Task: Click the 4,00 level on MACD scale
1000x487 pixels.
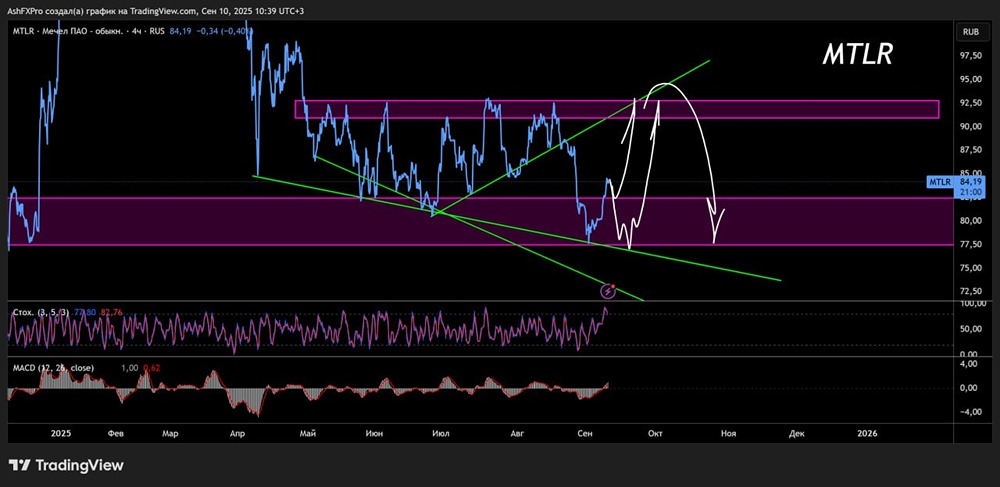Action: click(971, 364)
